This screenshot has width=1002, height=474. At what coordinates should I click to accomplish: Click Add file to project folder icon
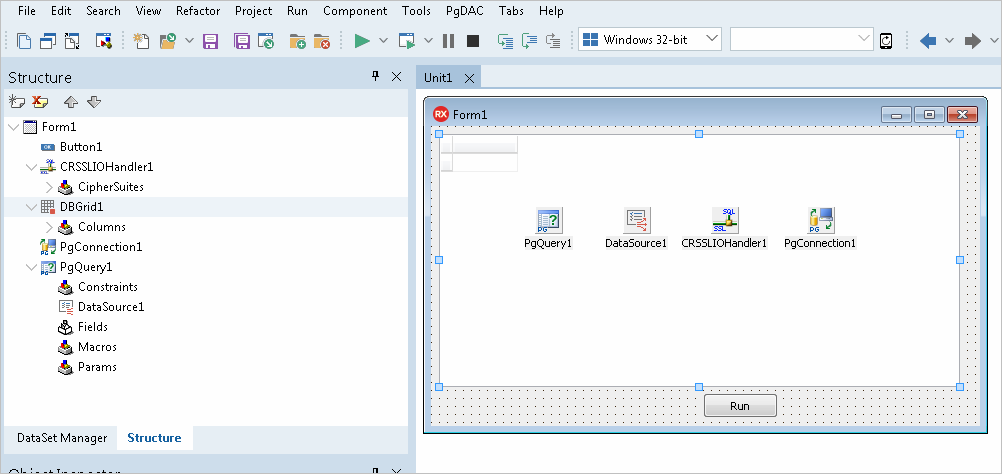click(x=297, y=42)
